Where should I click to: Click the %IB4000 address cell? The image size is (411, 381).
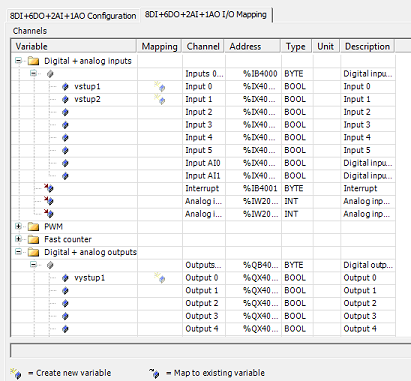(253, 74)
